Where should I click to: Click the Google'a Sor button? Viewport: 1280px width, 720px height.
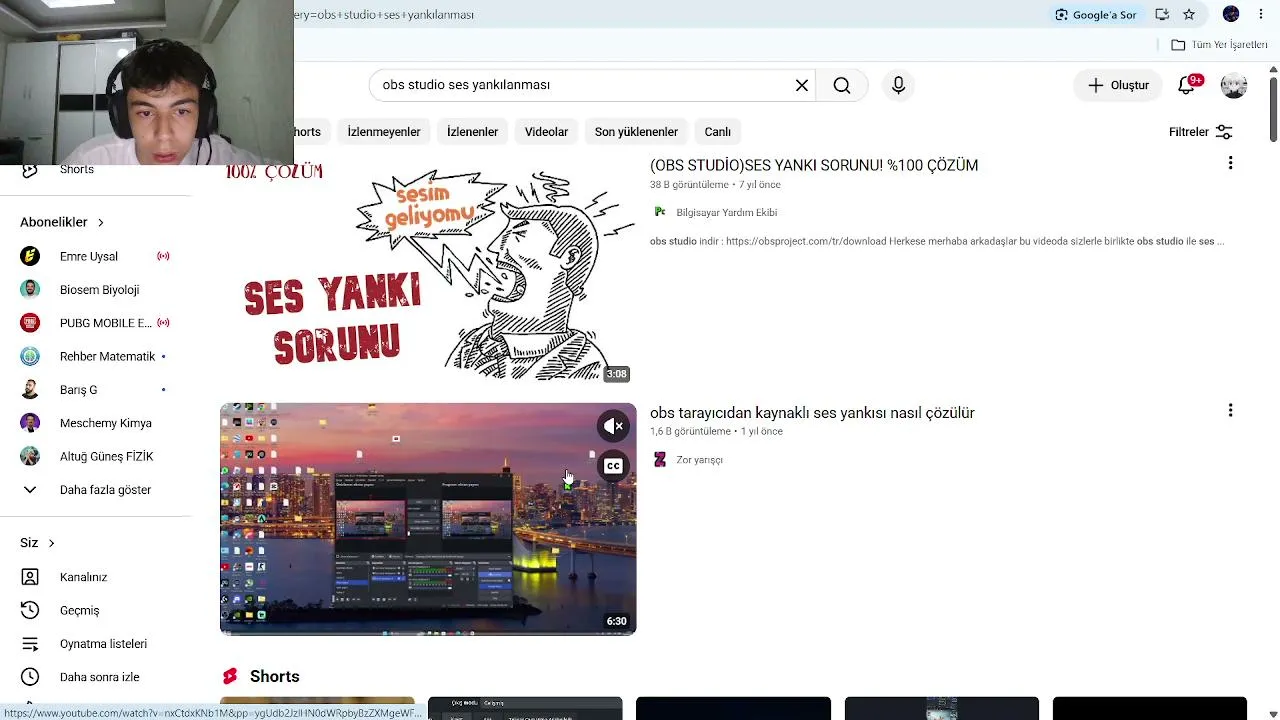point(1095,14)
